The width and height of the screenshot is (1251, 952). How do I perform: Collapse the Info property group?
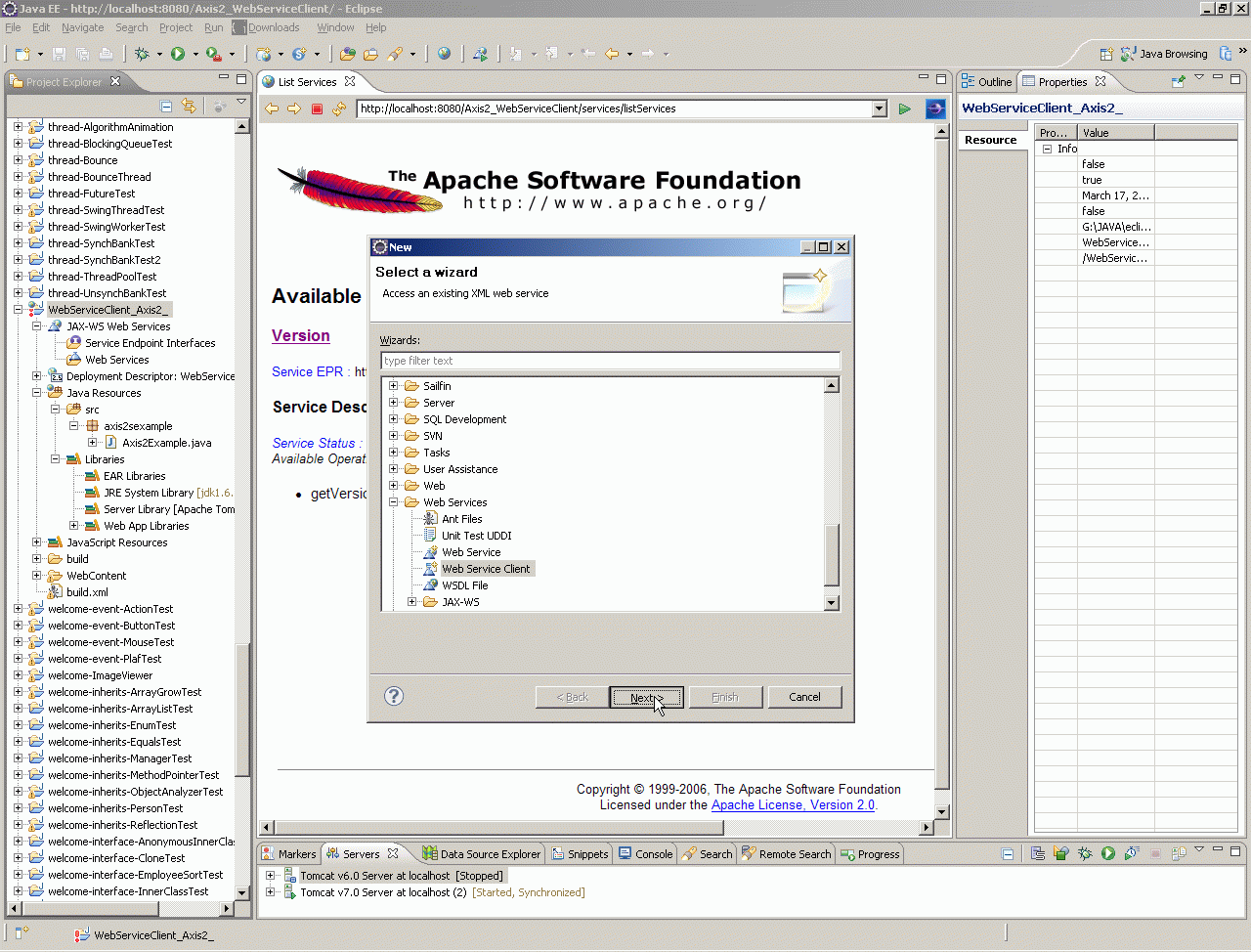tap(1047, 149)
